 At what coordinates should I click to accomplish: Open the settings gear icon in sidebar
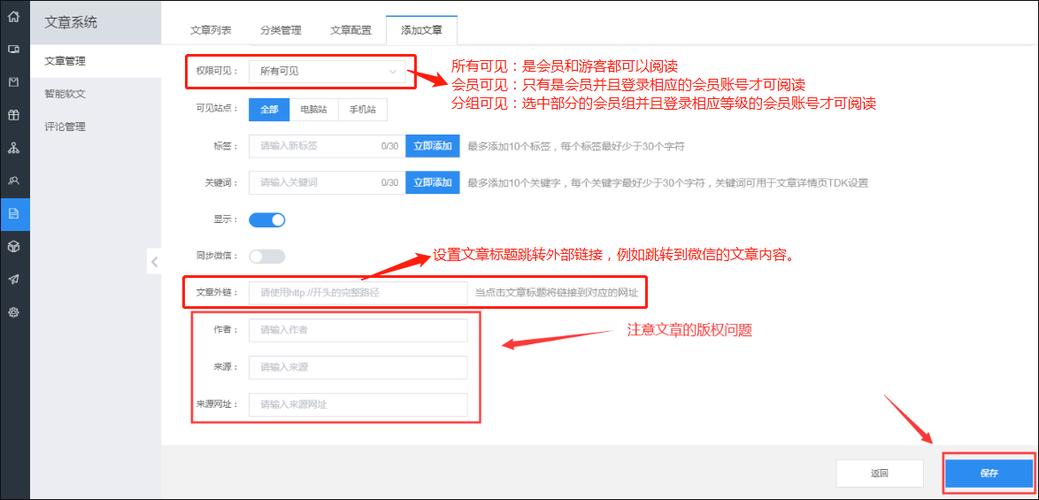13,312
